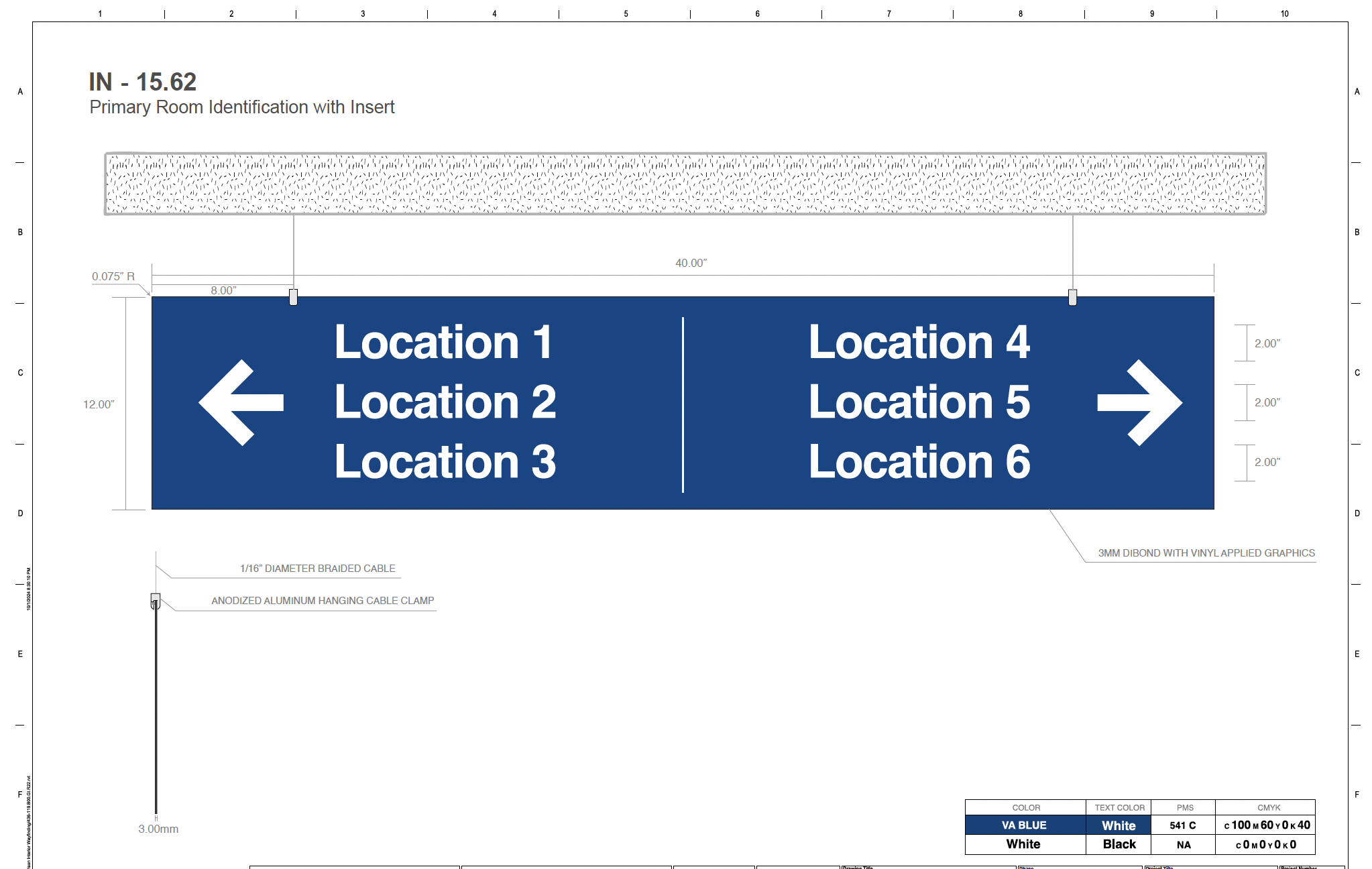Click the black side-profile panel bar

[156, 711]
